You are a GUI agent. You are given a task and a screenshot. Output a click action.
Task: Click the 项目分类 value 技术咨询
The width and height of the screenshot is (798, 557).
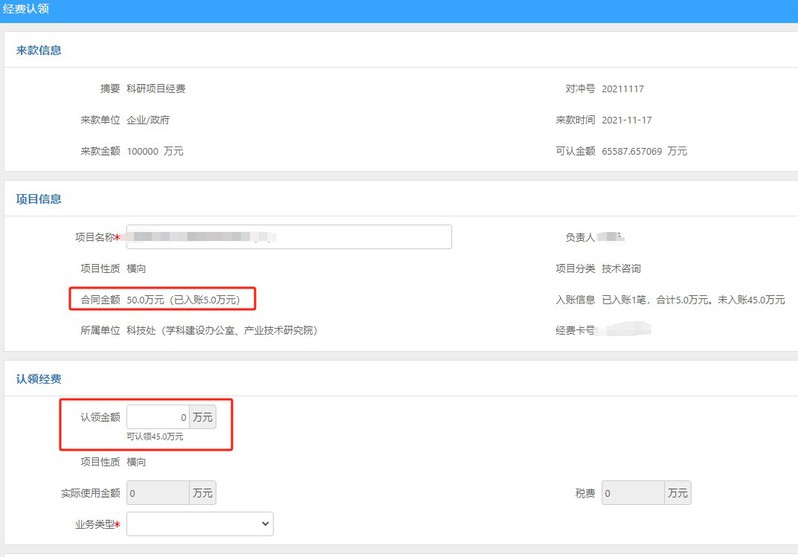coord(621,268)
